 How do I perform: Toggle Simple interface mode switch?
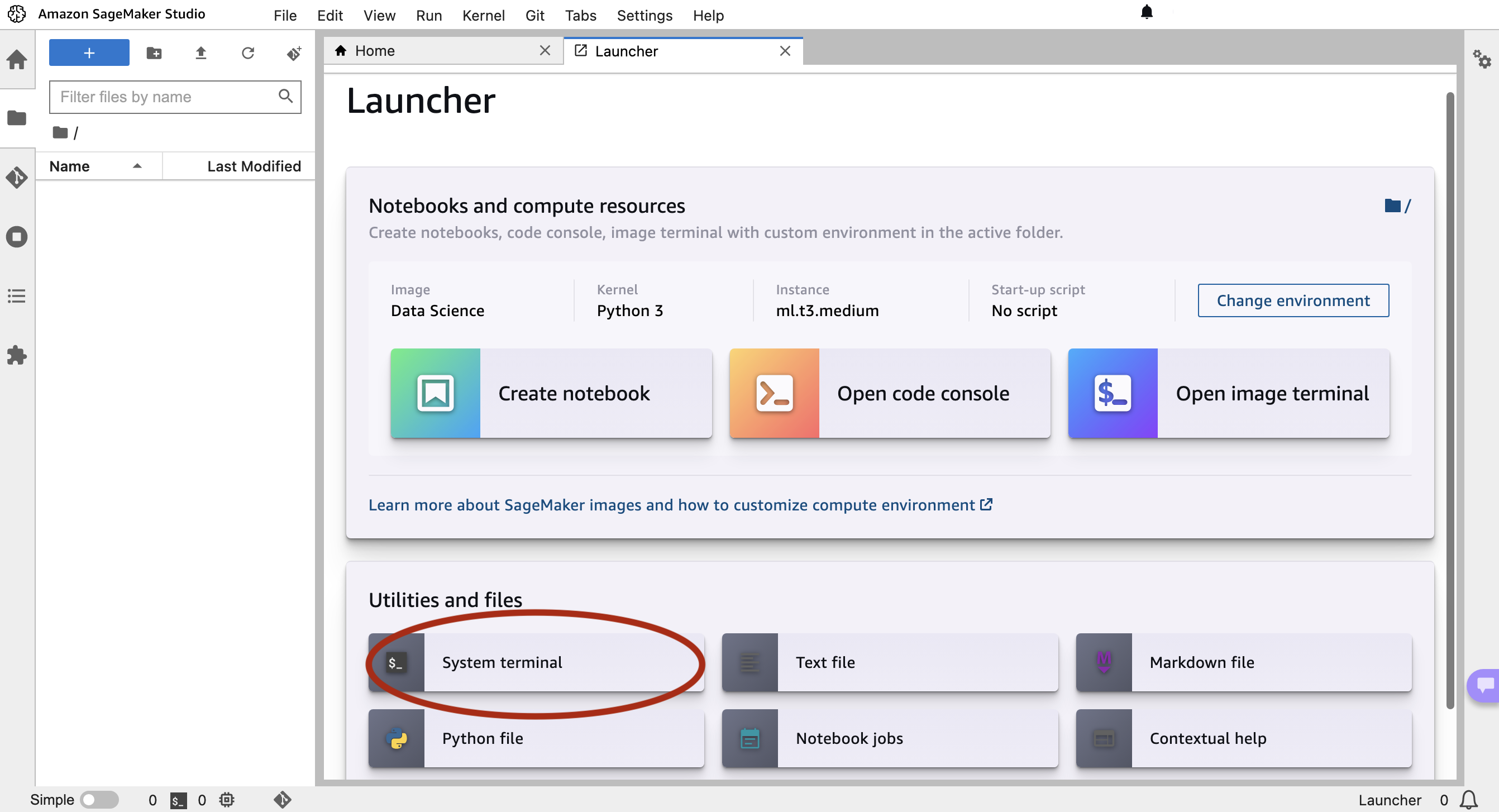(99, 799)
